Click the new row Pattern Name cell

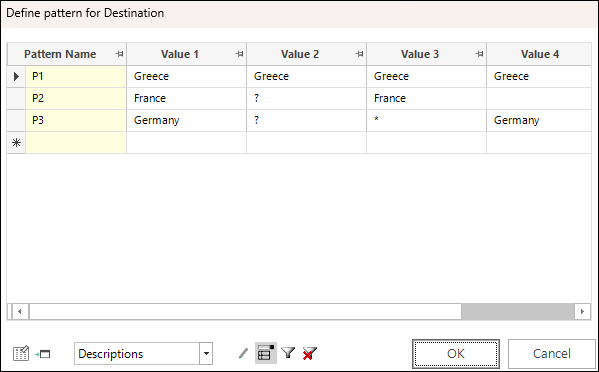[76, 143]
